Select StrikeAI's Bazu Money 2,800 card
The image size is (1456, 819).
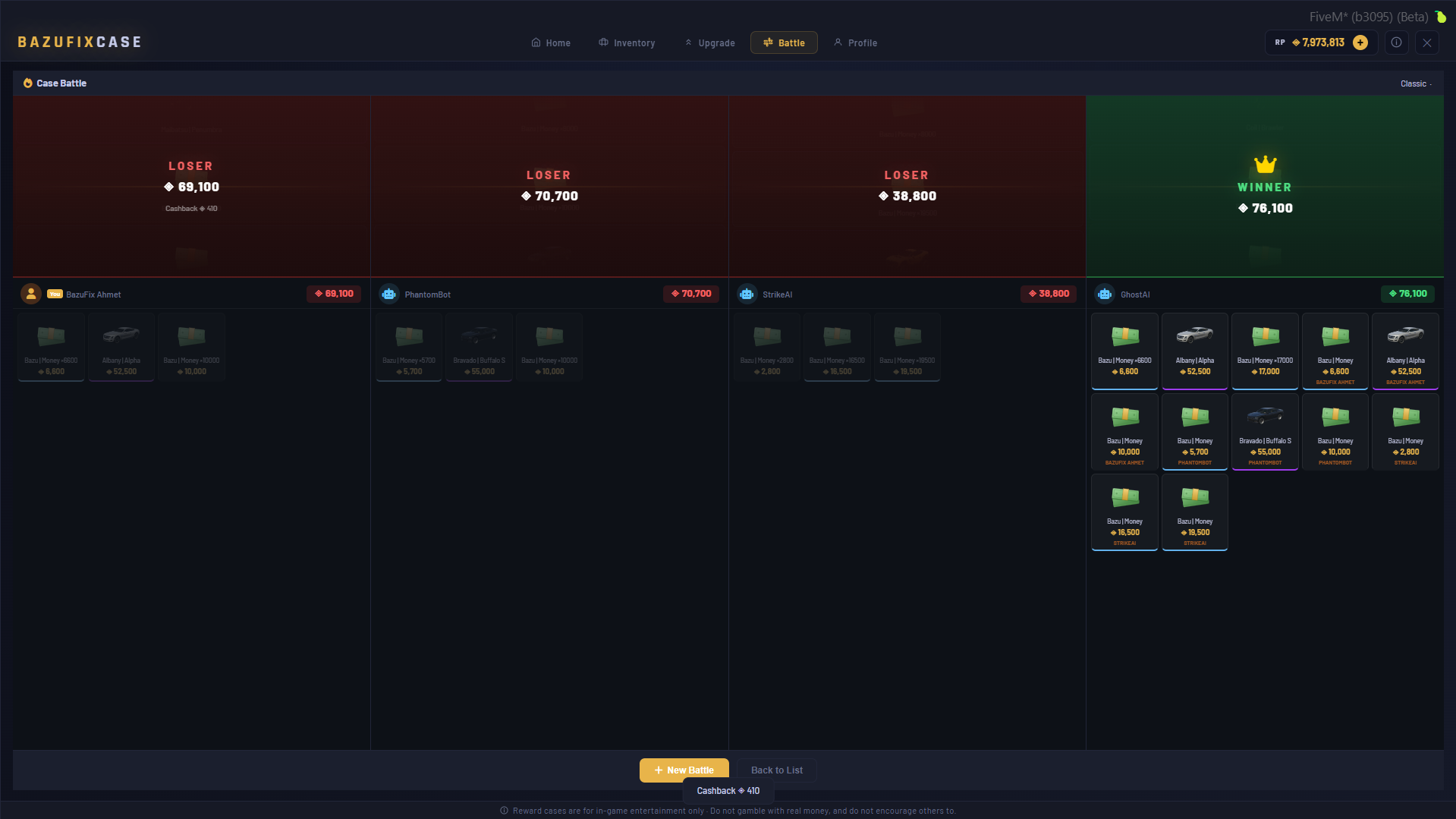[767, 347]
